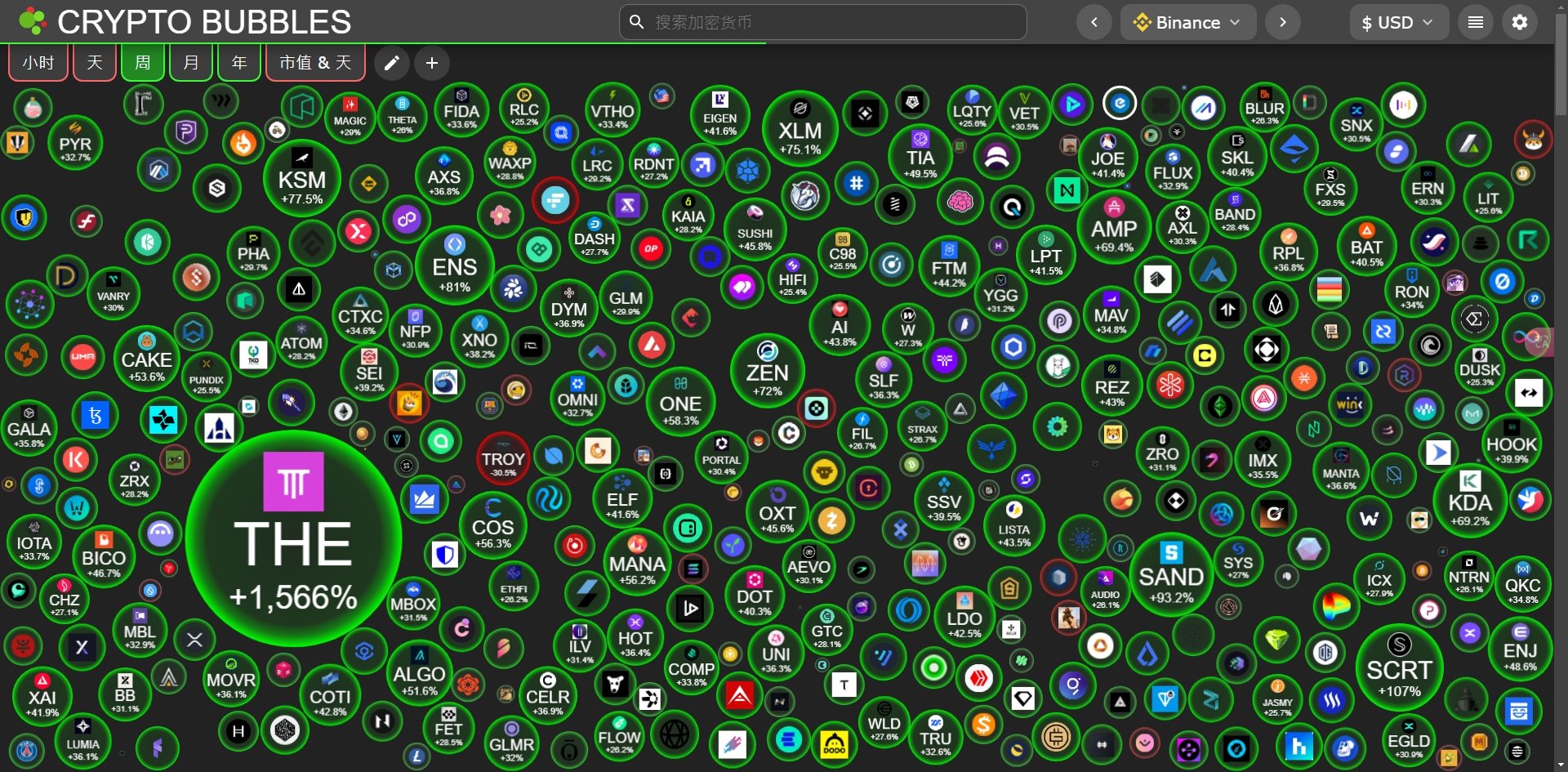Select the FTM bubble
The image size is (1568, 772).
(949, 266)
